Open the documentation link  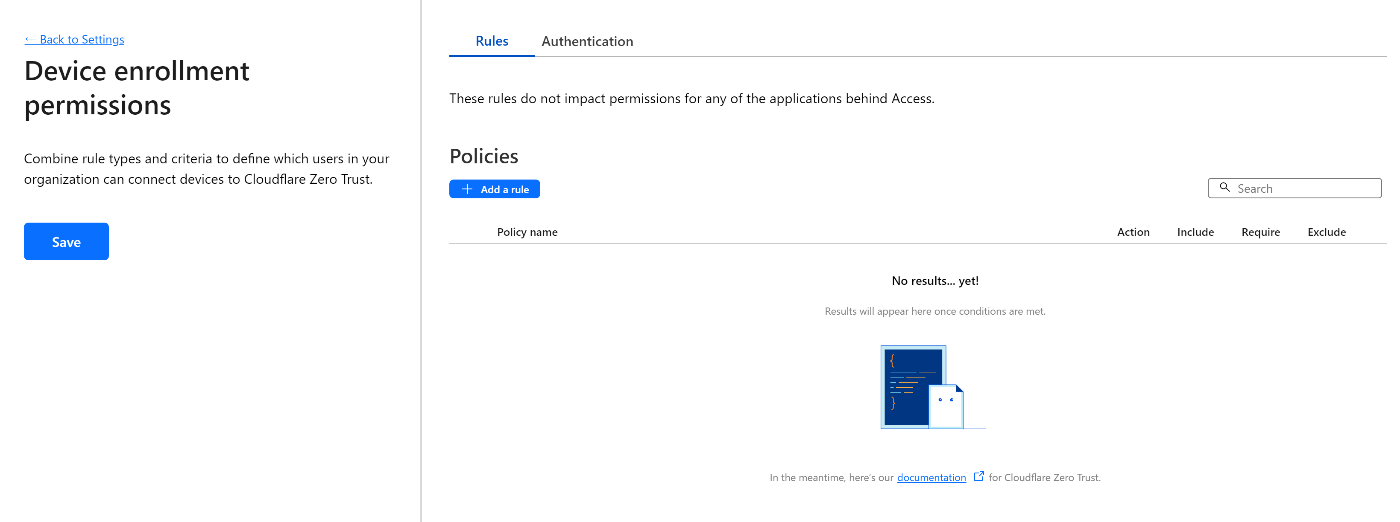(x=932, y=478)
